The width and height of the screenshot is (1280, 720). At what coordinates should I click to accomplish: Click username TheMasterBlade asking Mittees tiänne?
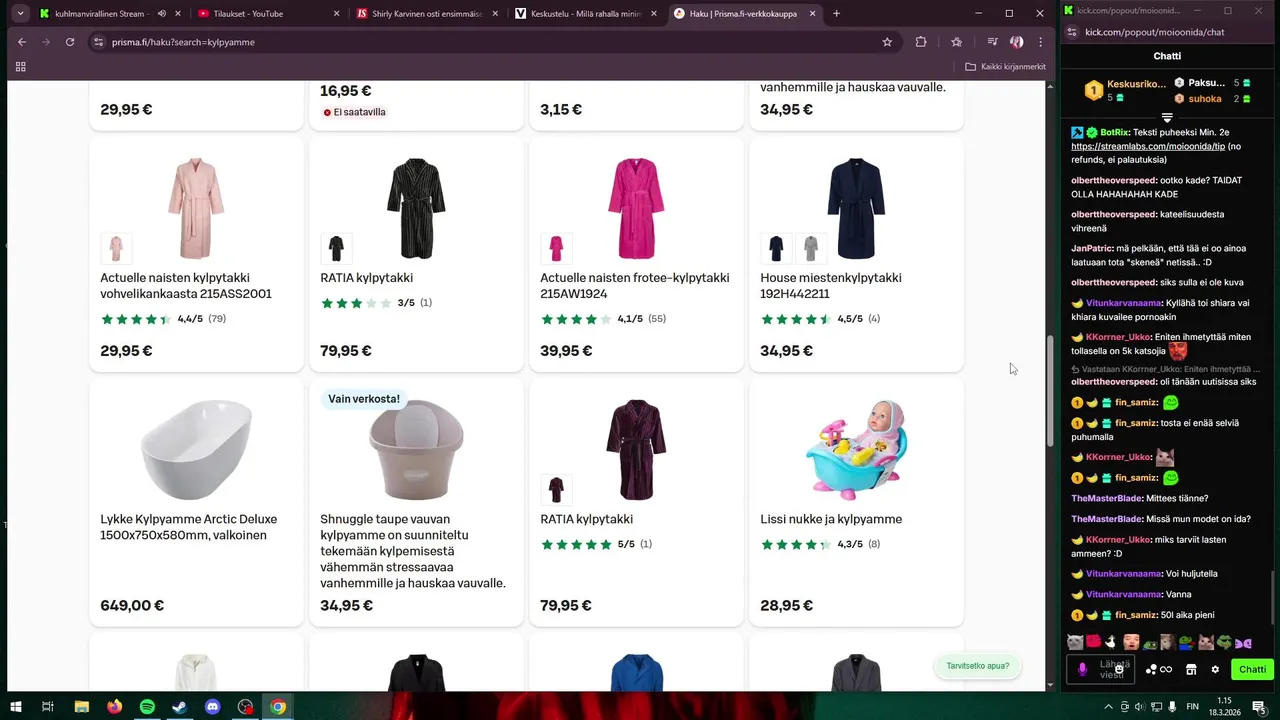point(1106,498)
